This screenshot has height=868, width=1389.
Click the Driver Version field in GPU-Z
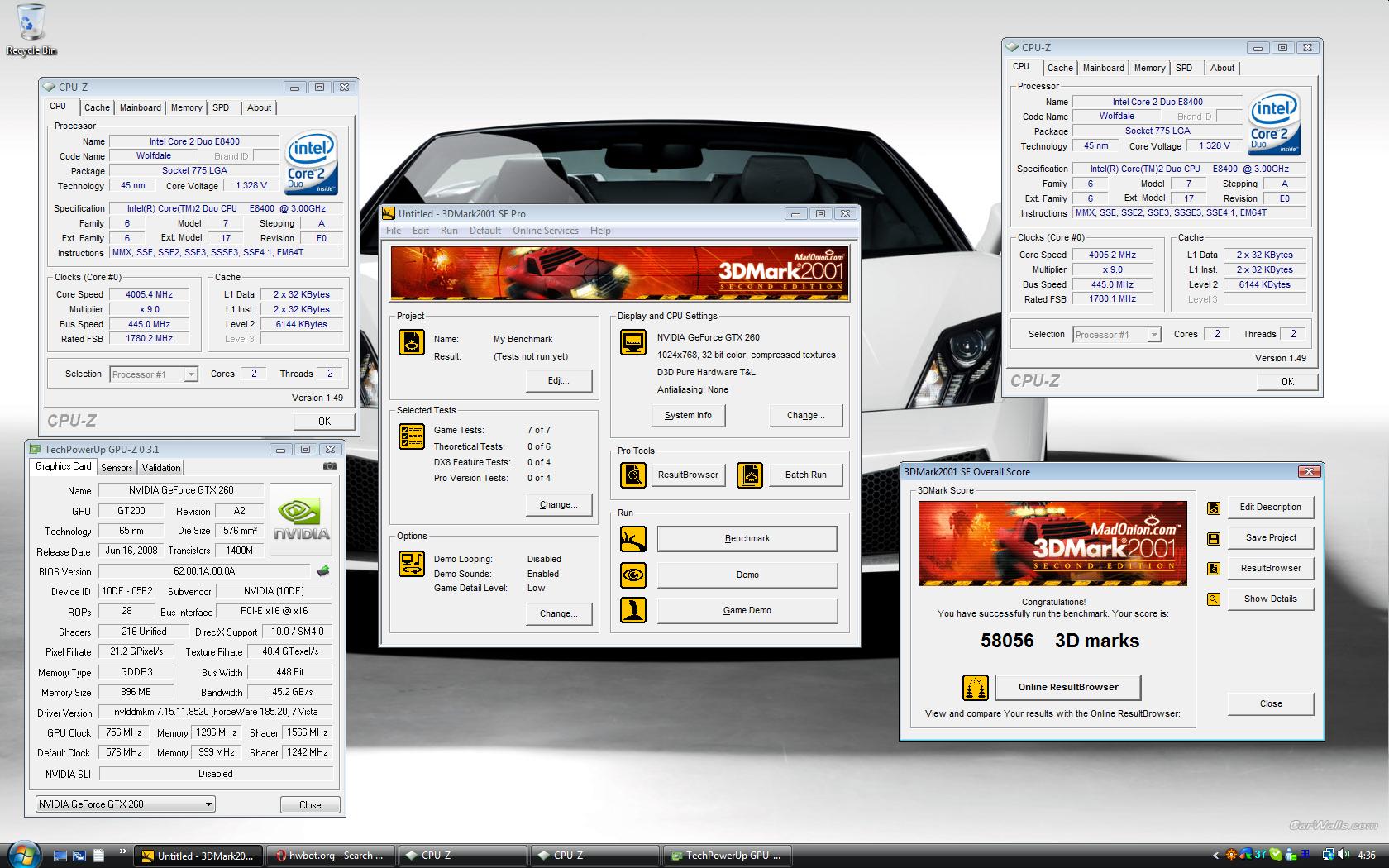click(215, 712)
